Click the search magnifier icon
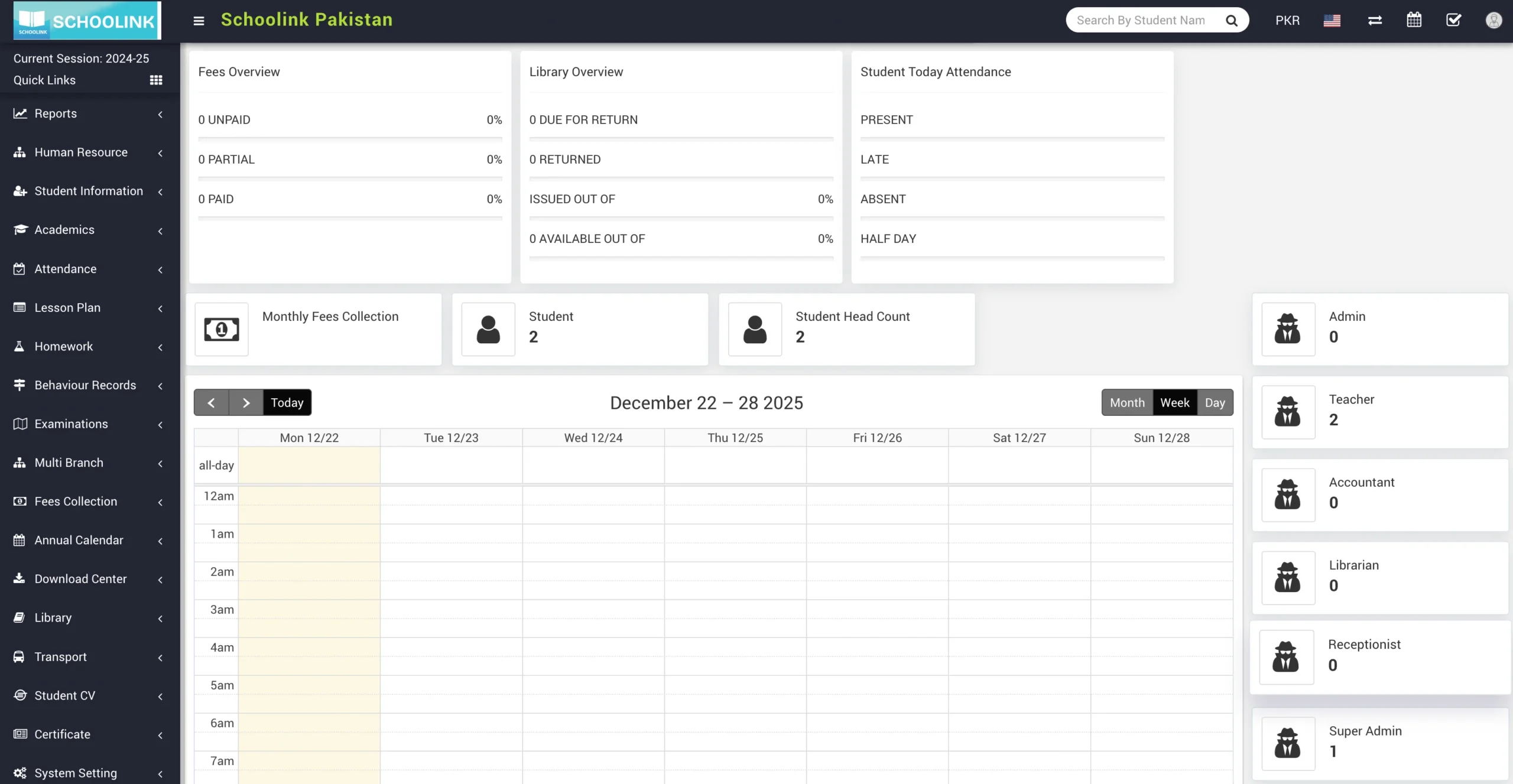The width and height of the screenshot is (1513, 784). tap(1231, 21)
